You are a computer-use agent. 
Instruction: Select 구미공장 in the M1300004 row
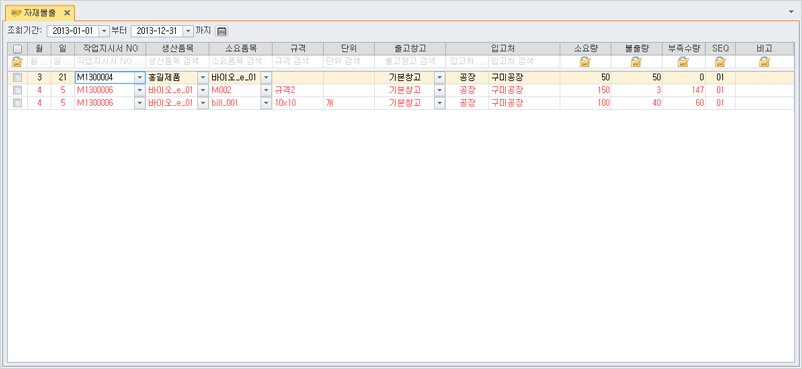tap(524, 77)
